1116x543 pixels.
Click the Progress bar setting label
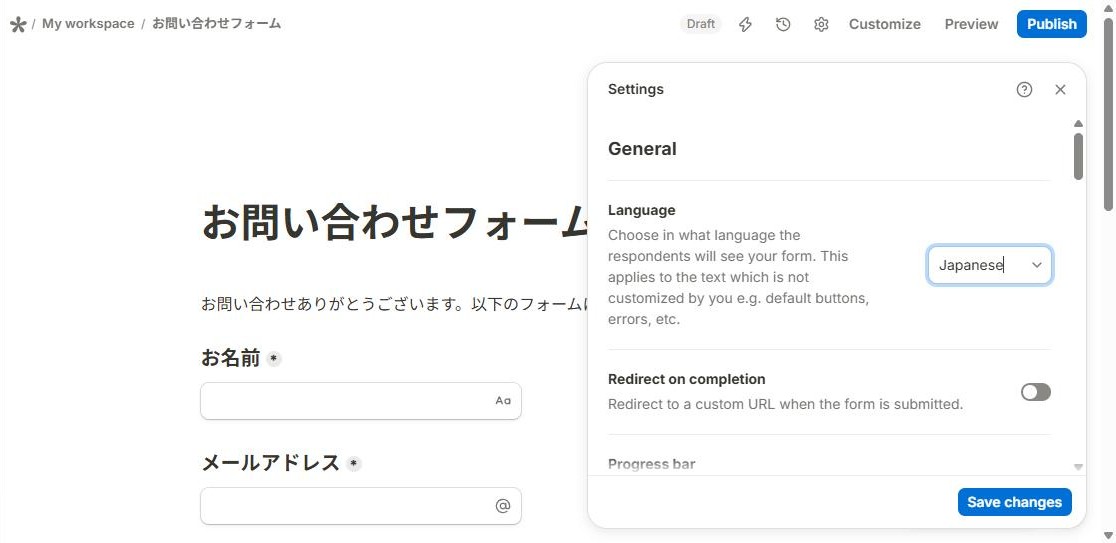(651, 464)
